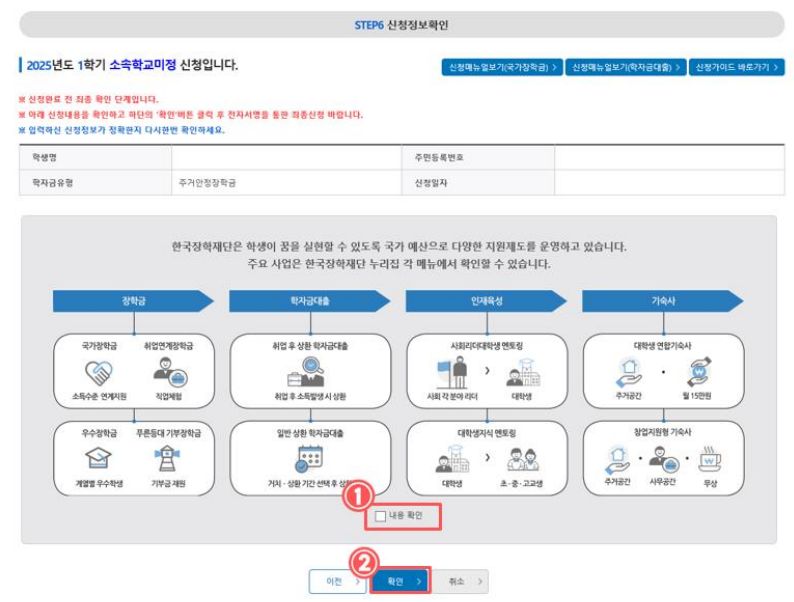Click the 소속학교미정 blue heading text
The image size is (794, 602).
[x=143, y=65]
